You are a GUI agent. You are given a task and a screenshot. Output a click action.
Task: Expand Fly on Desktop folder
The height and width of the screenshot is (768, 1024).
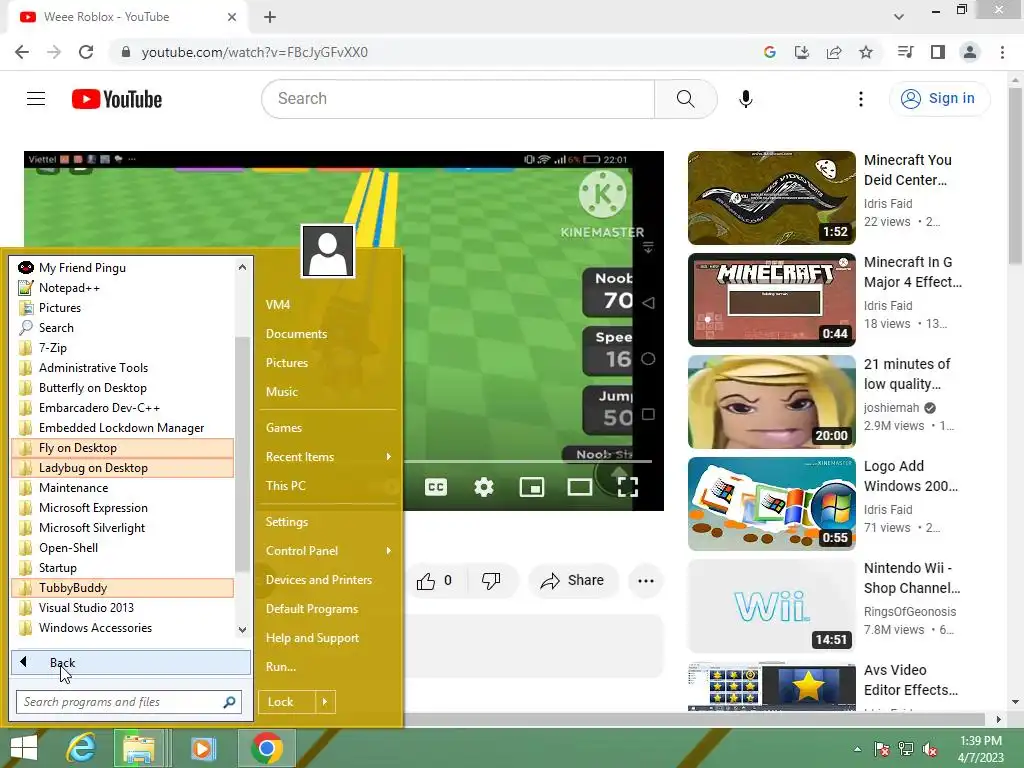(123, 447)
